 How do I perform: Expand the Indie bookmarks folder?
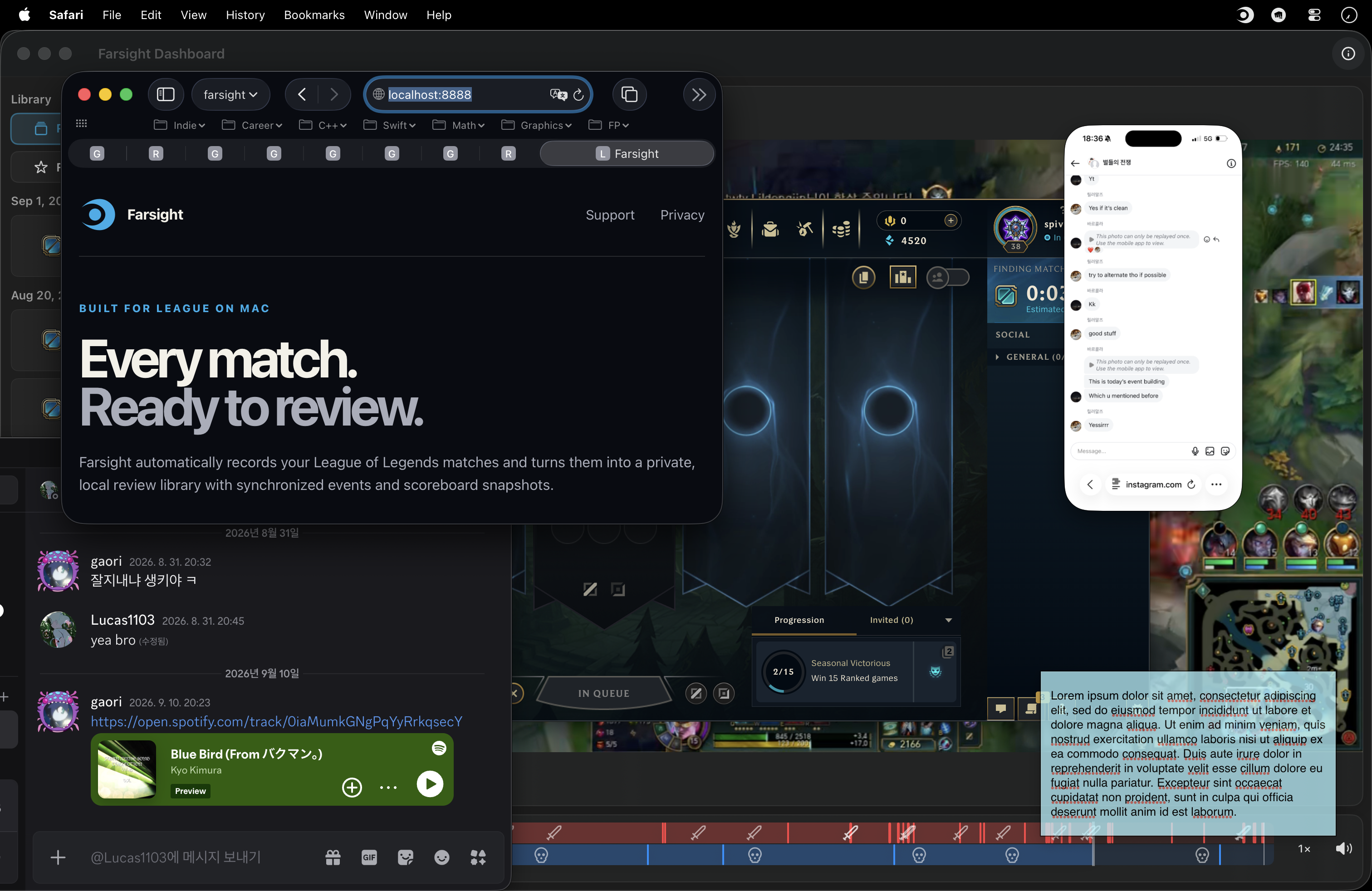(x=179, y=125)
